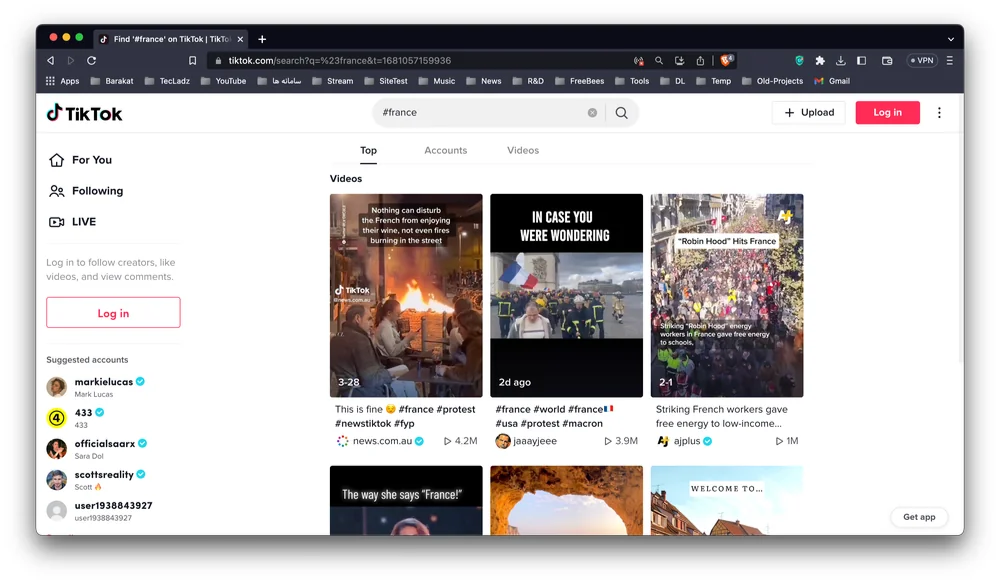
Task: Toggle the Brave VPN button
Action: (921, 61)
